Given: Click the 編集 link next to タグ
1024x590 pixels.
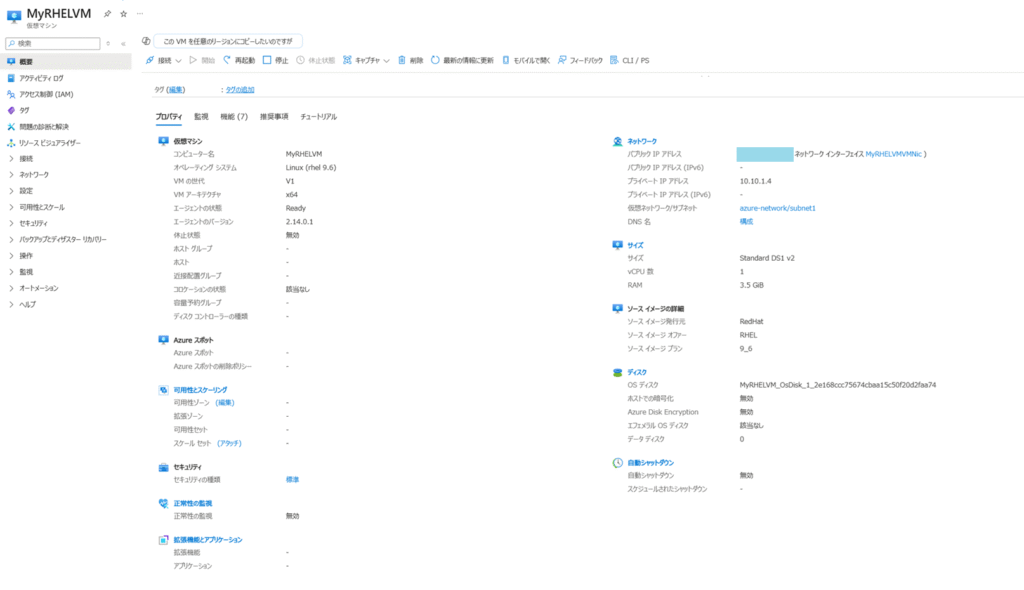Looking at the screenshot, I should 176,90.
